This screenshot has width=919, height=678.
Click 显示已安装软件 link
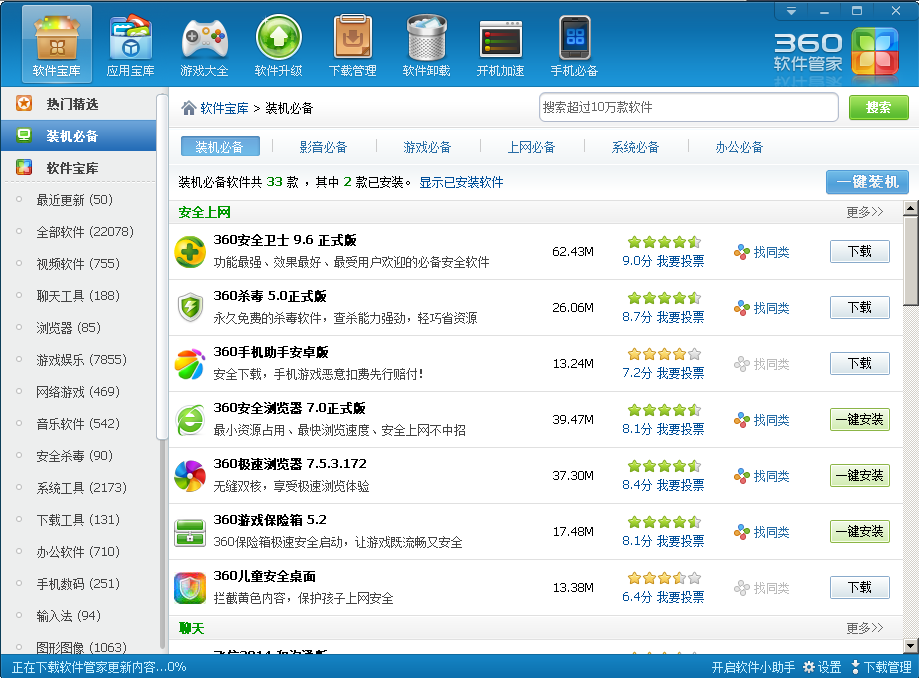[461, 182]
